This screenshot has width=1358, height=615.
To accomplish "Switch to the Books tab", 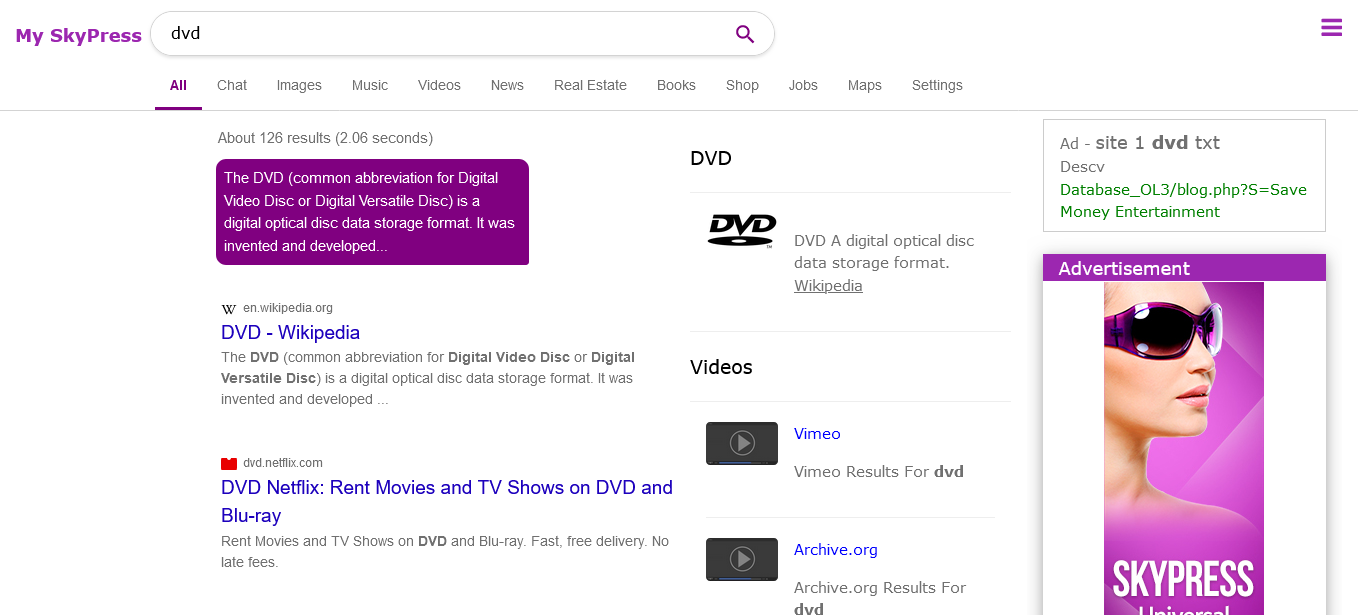I will (x=676, y=85).
